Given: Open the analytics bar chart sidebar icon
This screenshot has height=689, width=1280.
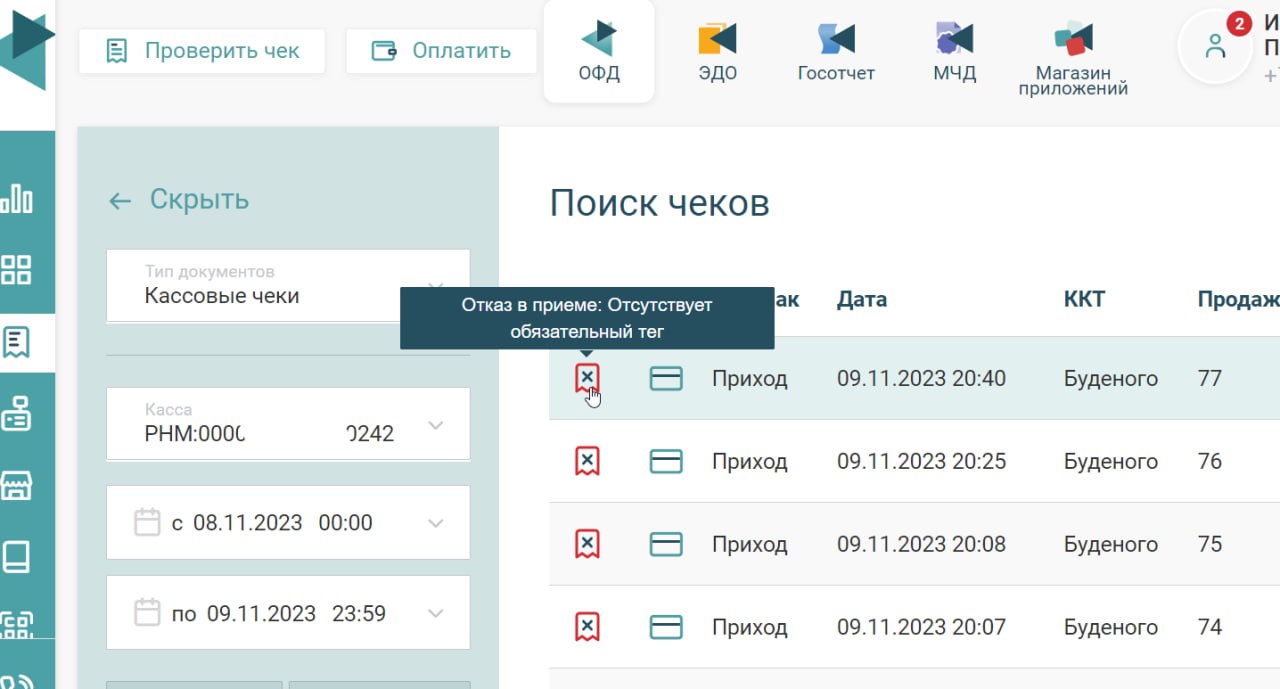Looking at the screenshot, I should coord(17,197).
